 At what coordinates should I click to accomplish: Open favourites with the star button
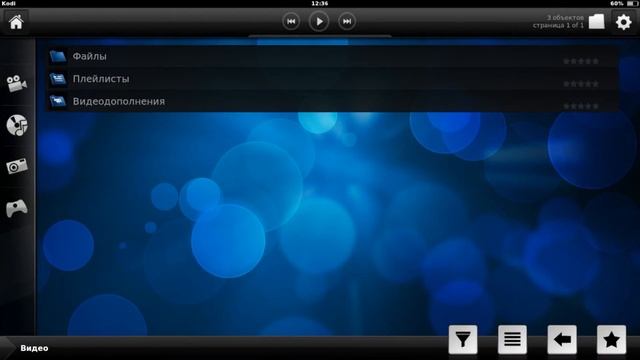click(611, 340)
